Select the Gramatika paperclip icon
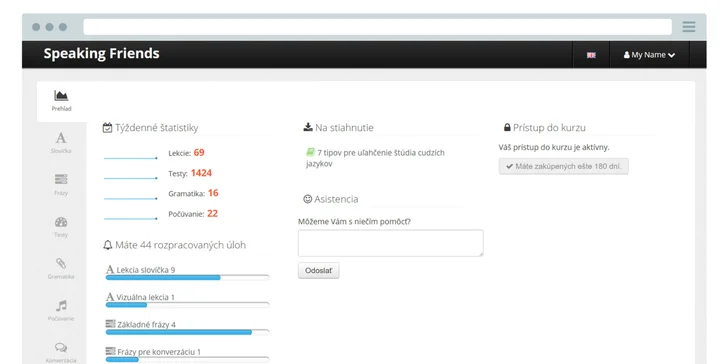This screenshot has height=364, width=728. [x=61, y=263]
